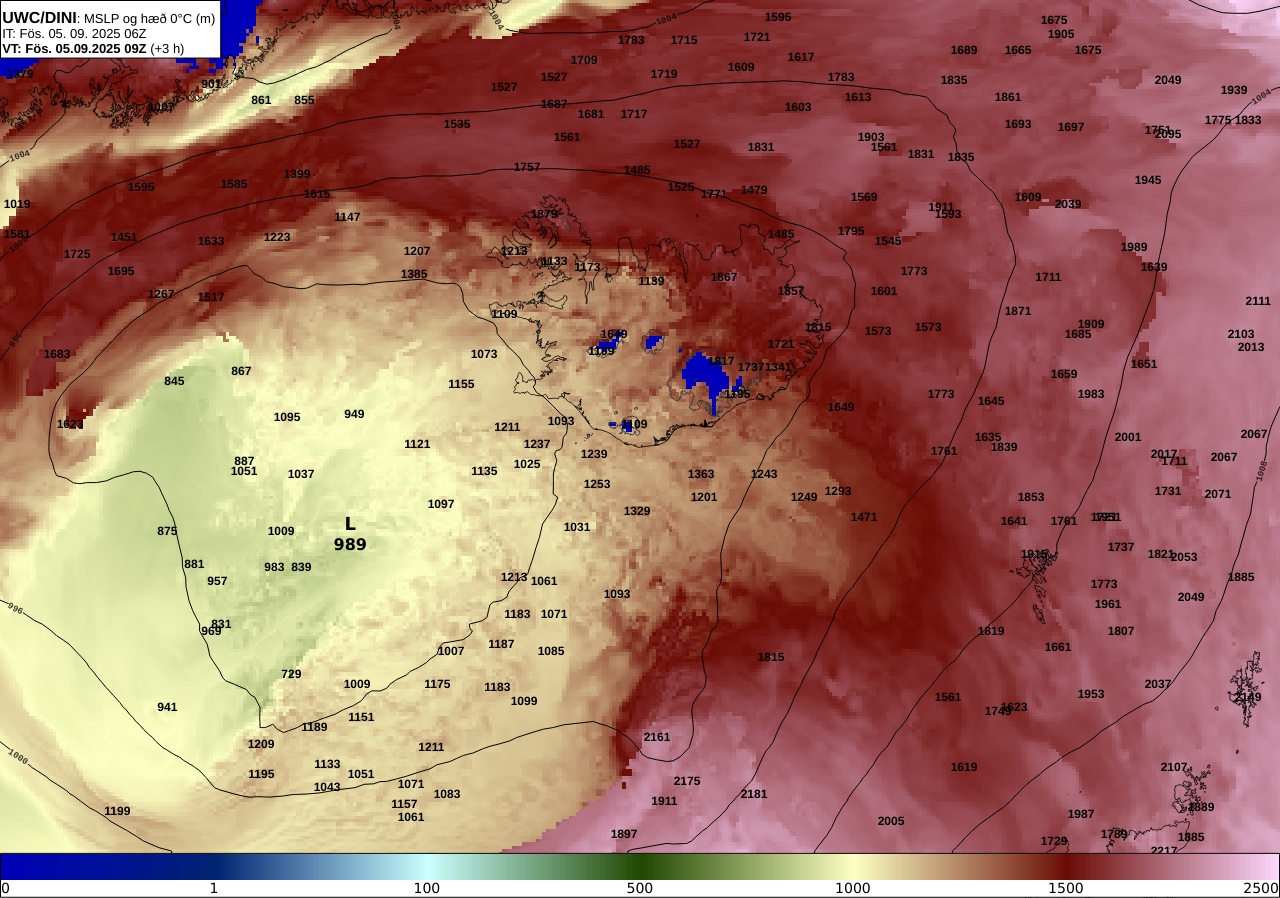The width and height of the screenshot is (1280, 898).
Task: Click the height value 1155
Action: tap(461, 384)
